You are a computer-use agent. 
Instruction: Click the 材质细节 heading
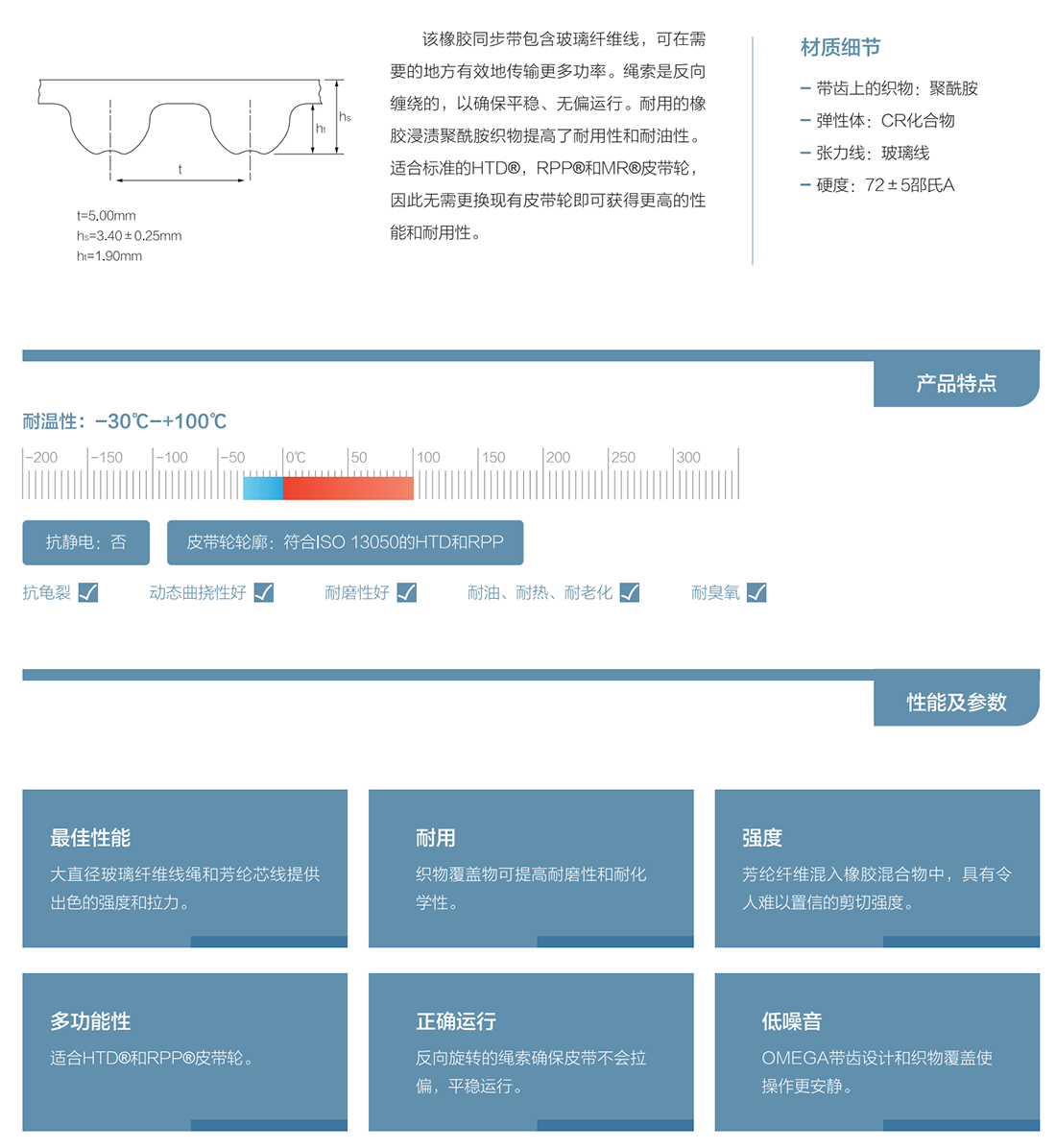840,47
